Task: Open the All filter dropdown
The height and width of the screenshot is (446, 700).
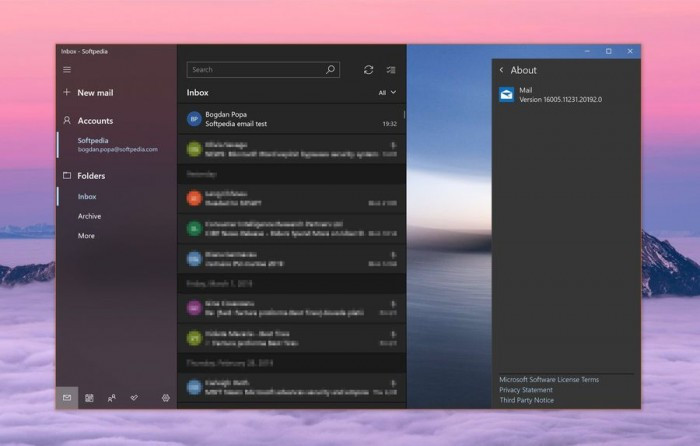Action: [x=387, y=92]
